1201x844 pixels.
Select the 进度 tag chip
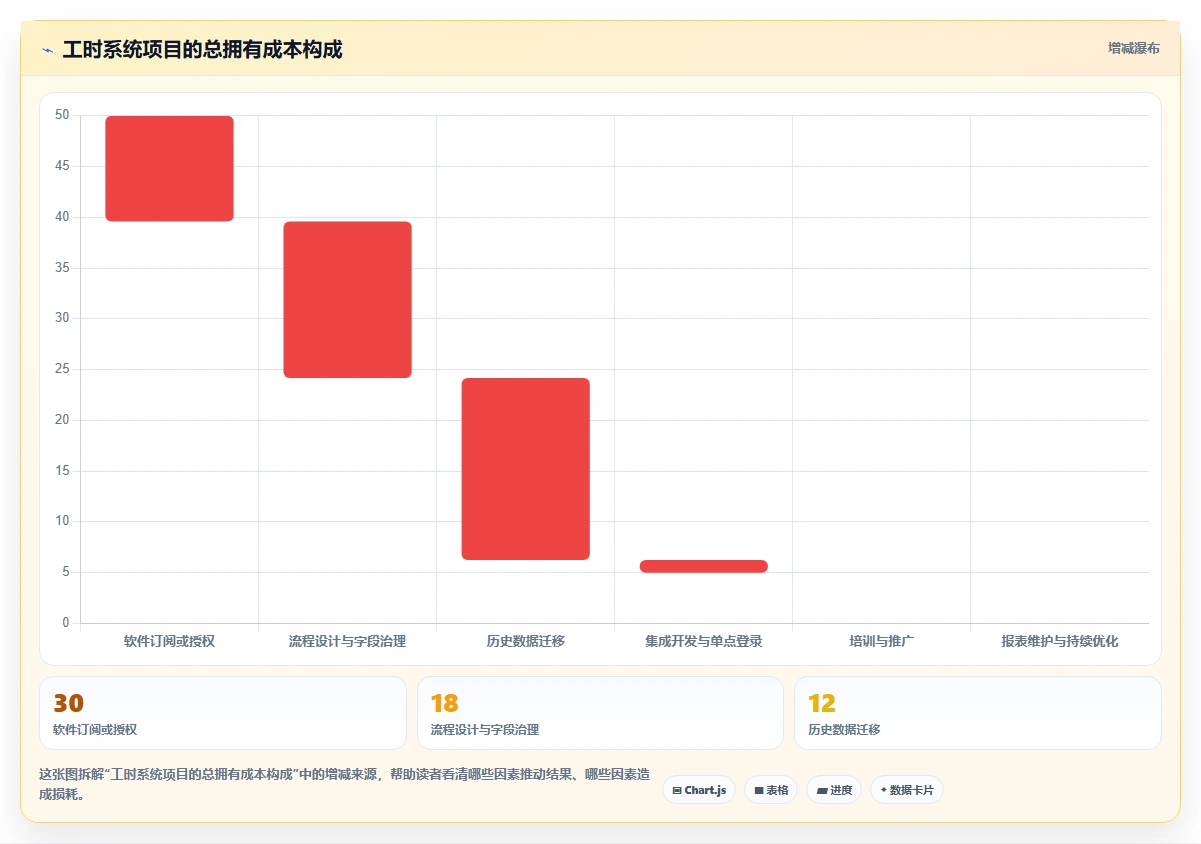click(x=834, y=790)
